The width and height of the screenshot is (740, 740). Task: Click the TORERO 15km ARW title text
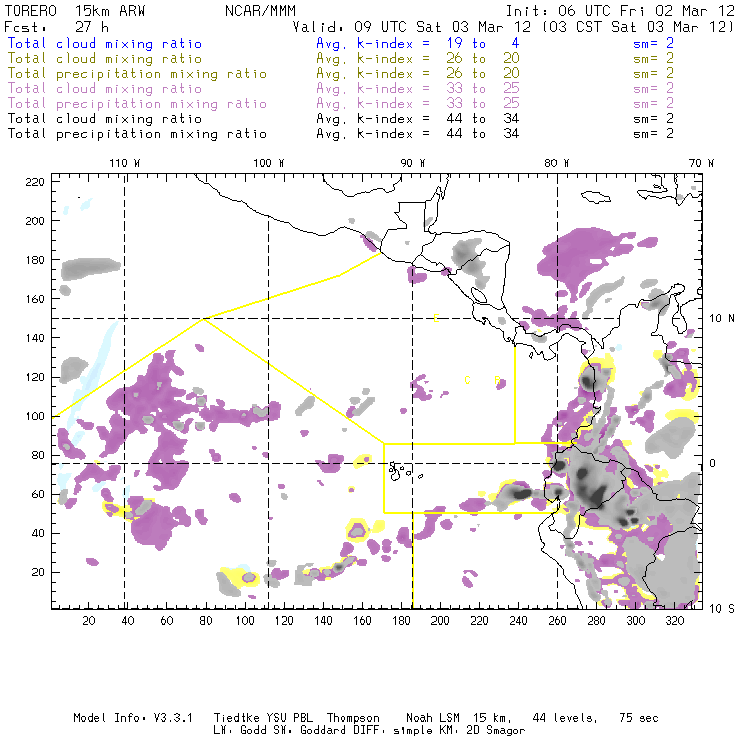tap(75, 10)
